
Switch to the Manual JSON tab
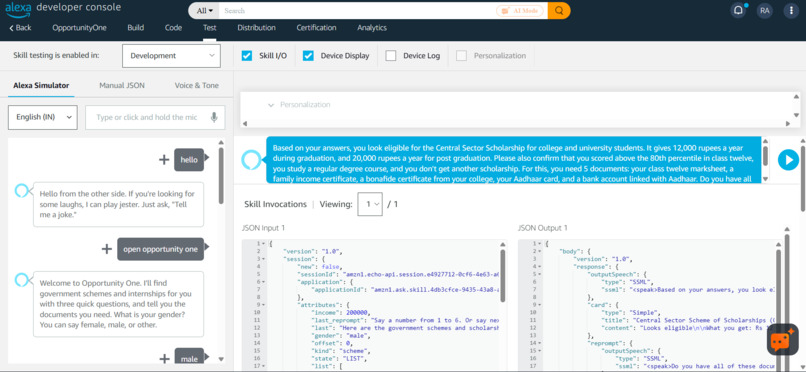click(x=122, y=85)
